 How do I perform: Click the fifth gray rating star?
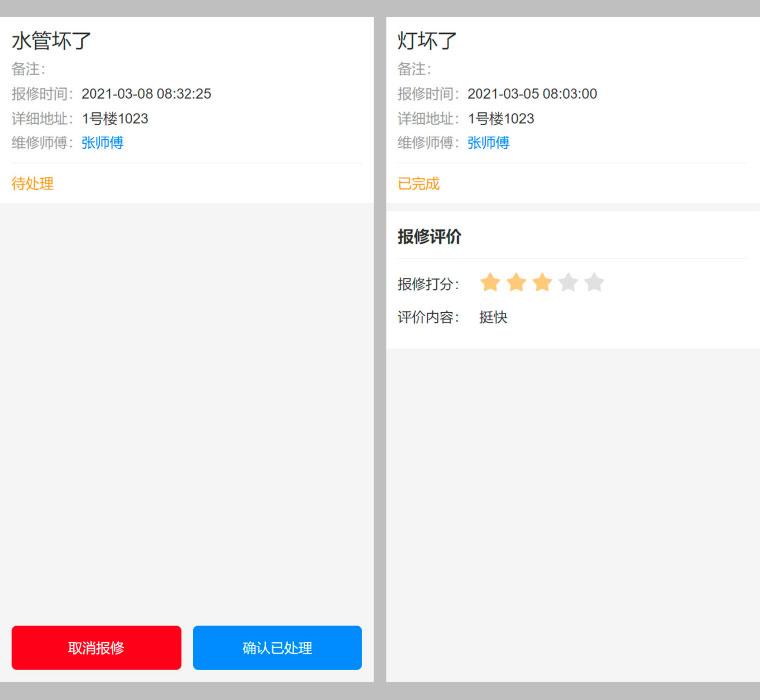click(x=594, y=282)
